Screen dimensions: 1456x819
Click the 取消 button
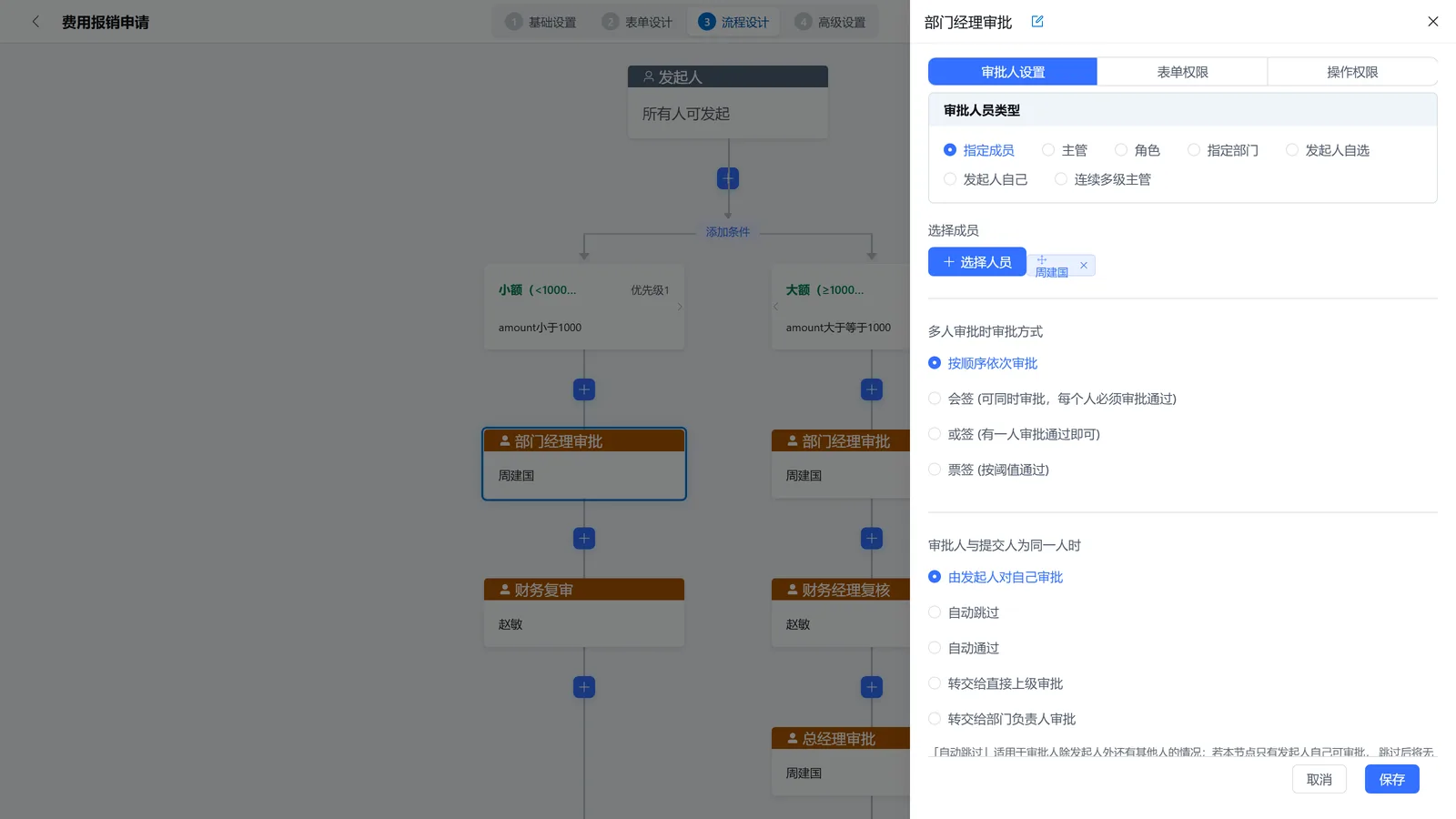pyautogui.click(x=1319, y=779)
